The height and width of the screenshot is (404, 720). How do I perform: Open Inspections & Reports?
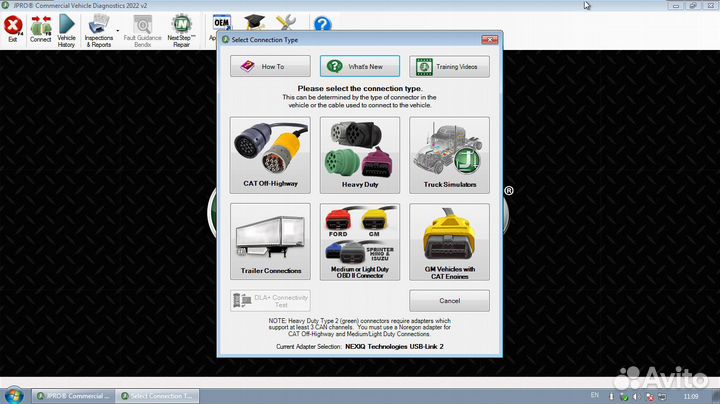point(99,31)
